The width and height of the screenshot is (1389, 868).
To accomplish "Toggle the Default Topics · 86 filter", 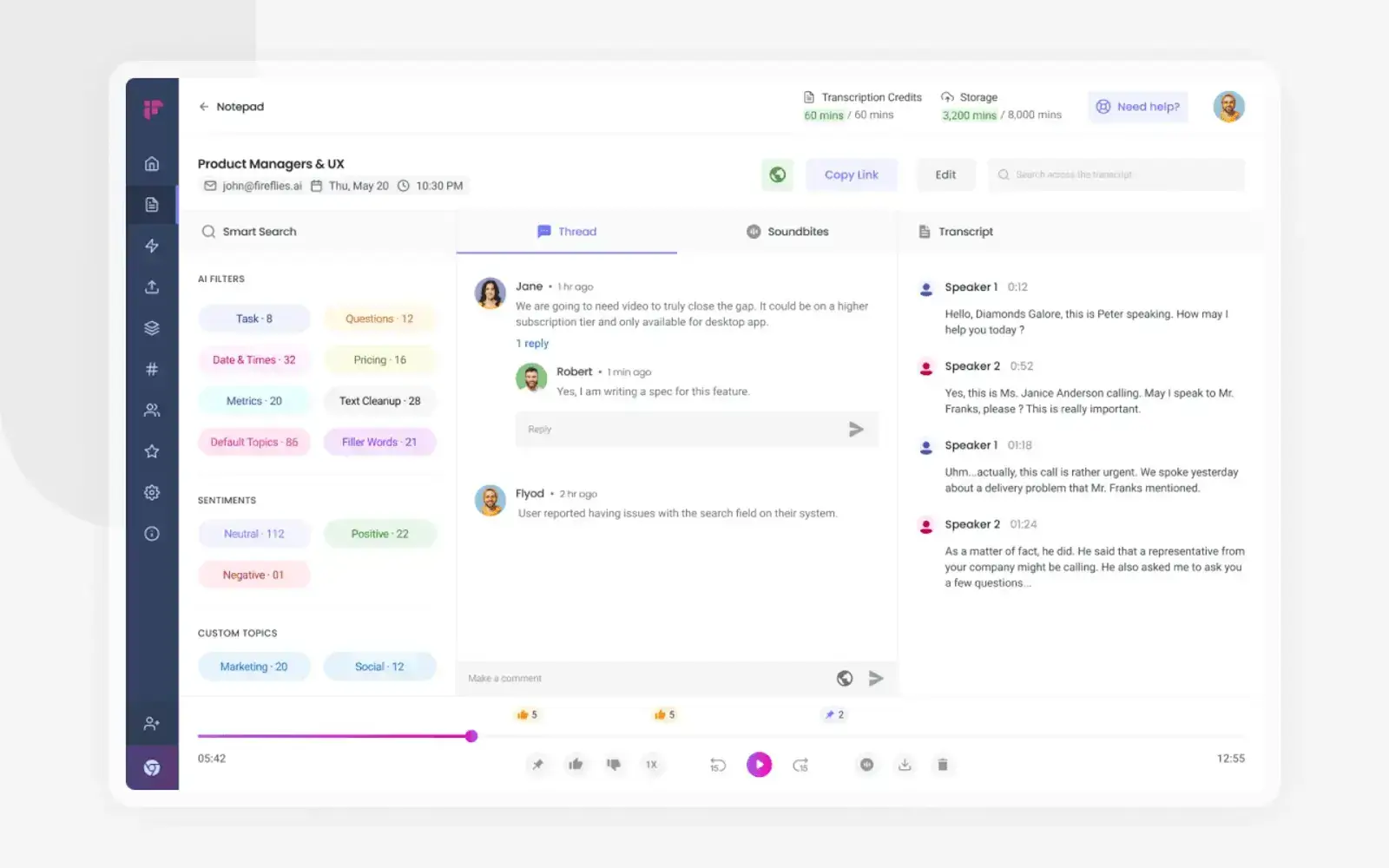I will [254, 442].
